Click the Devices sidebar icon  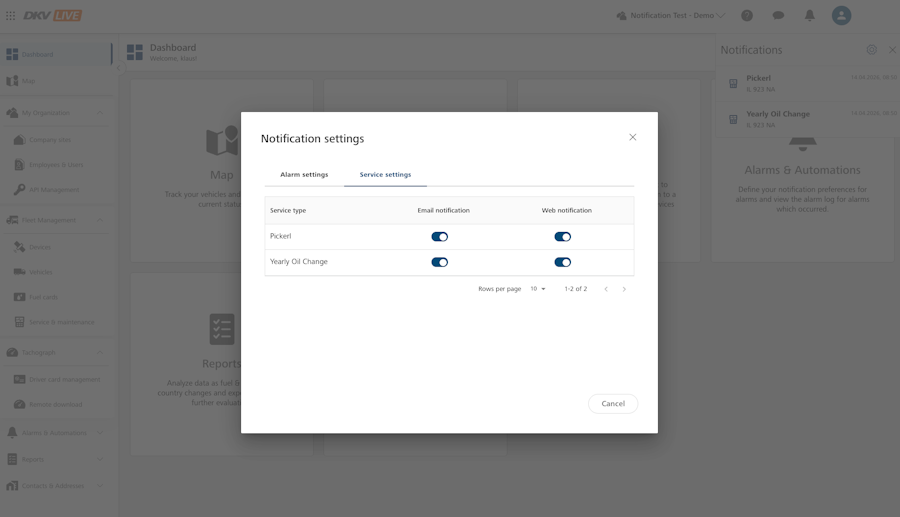(20, 247)
